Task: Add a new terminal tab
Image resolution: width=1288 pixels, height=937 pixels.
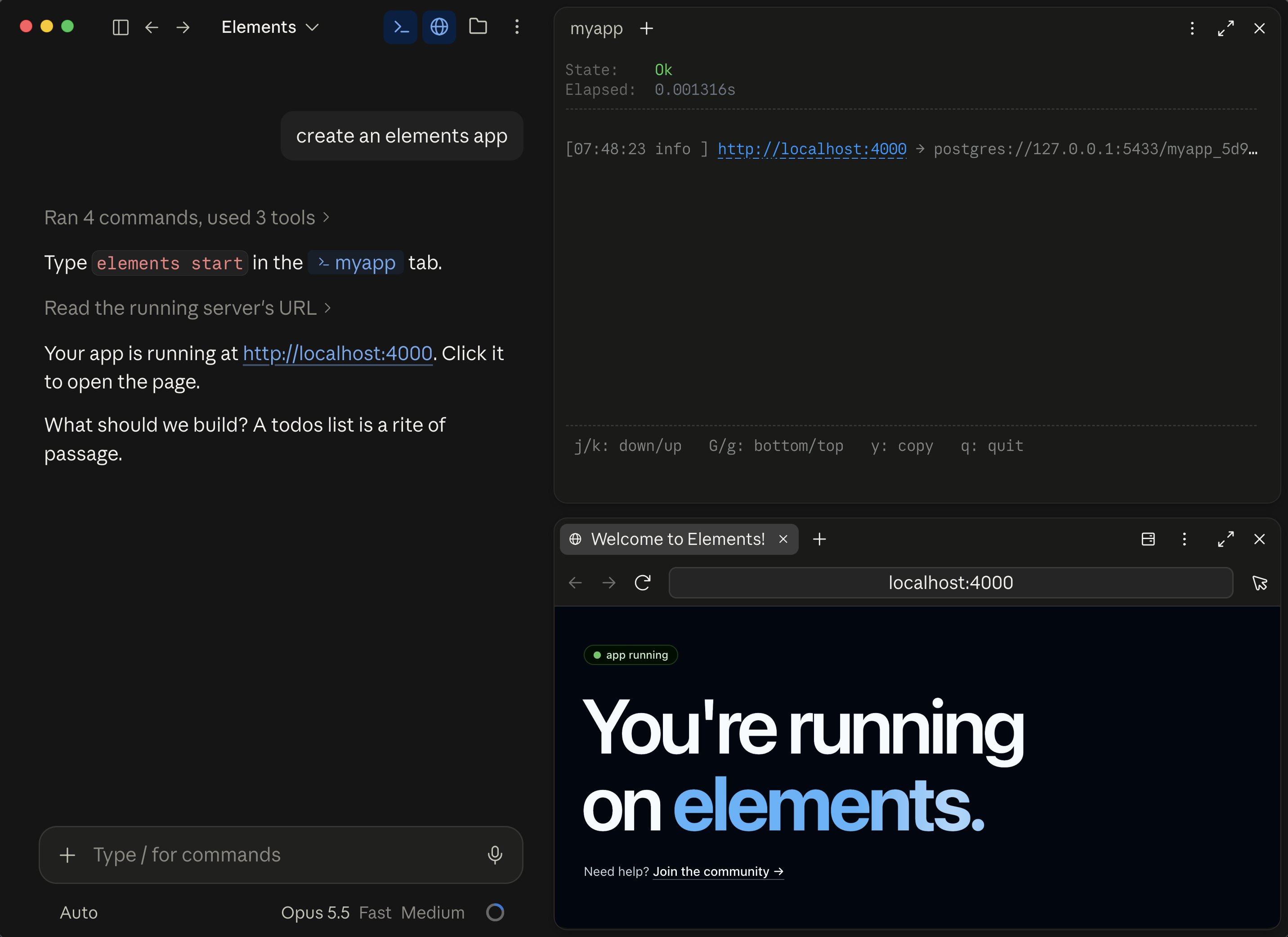Action: tap(646, 28)
